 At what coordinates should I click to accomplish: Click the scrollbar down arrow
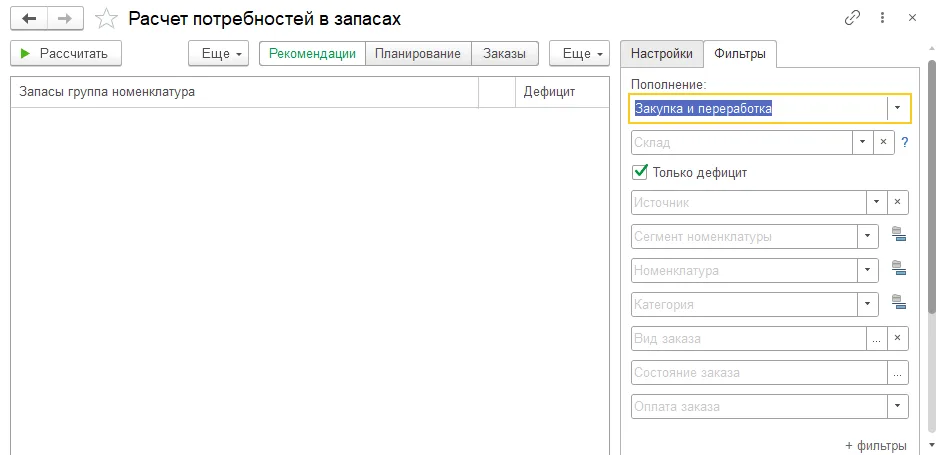point(932,446)
